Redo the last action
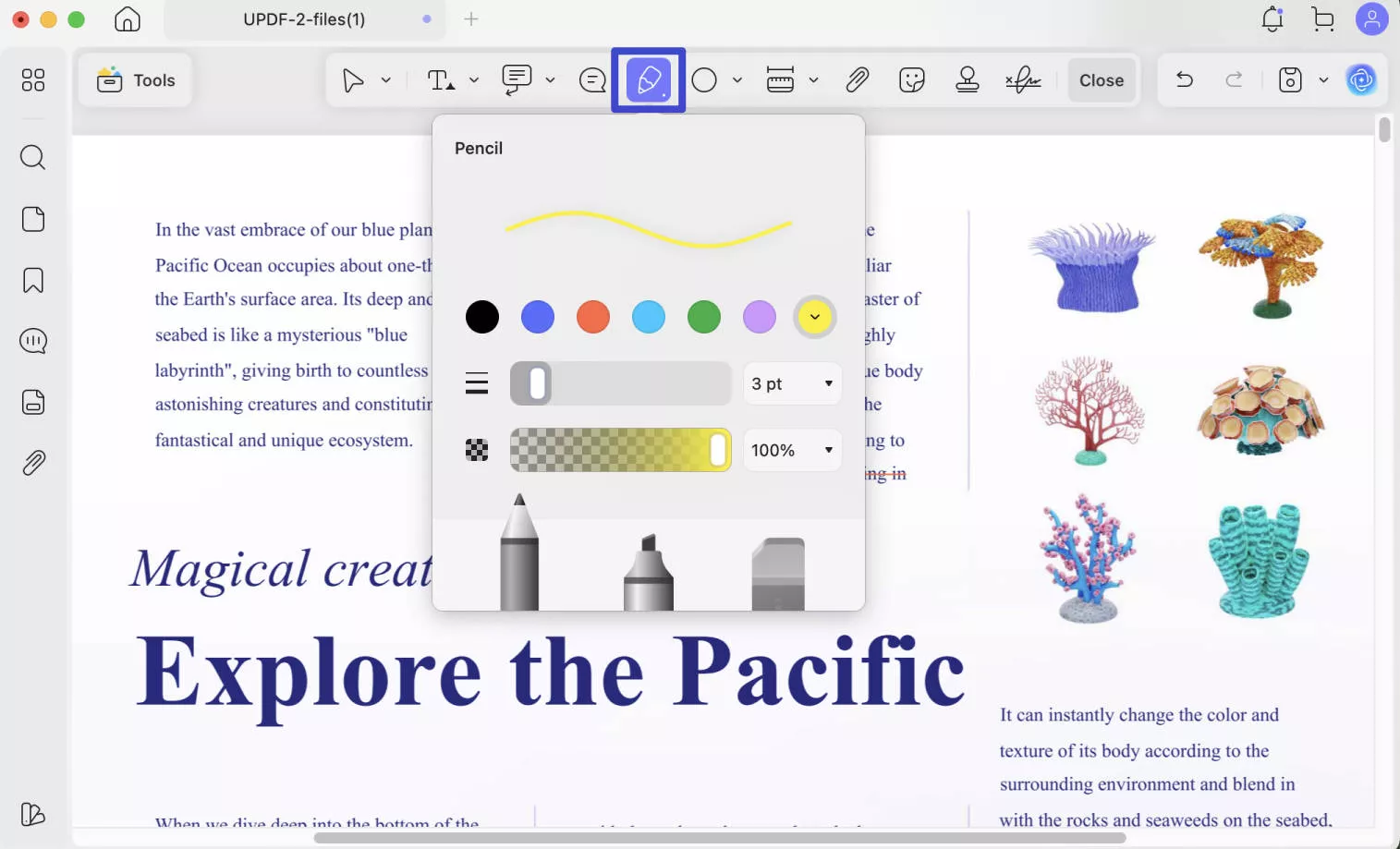The image size is (1400, 849). (1234, 80)
